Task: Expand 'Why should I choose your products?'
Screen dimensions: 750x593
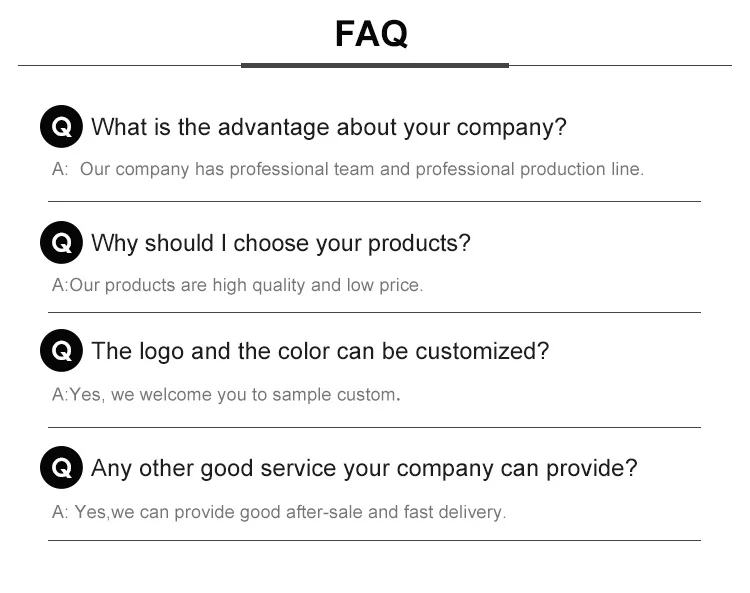Action: (280, 243)
